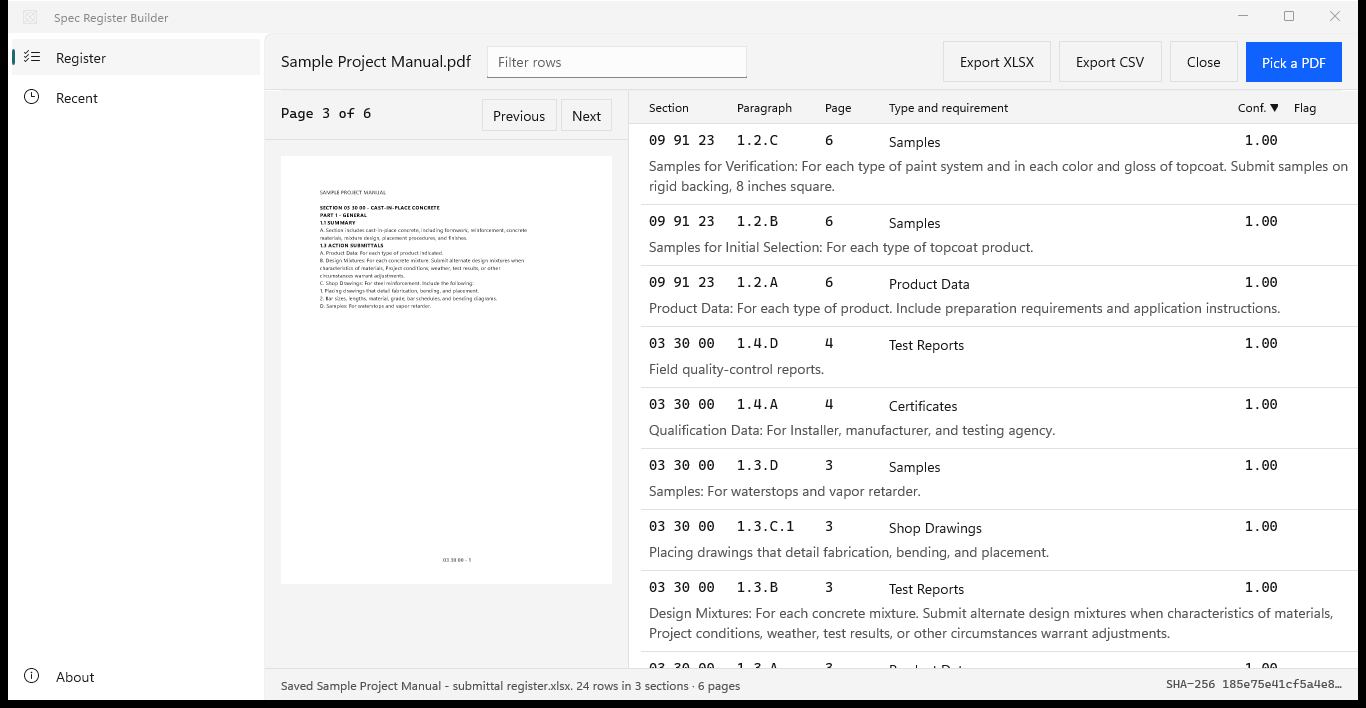Click 'Samples for Initial Selection' requirement text
This screenshot has height=708, width=1366.
(x=841, y=247)
